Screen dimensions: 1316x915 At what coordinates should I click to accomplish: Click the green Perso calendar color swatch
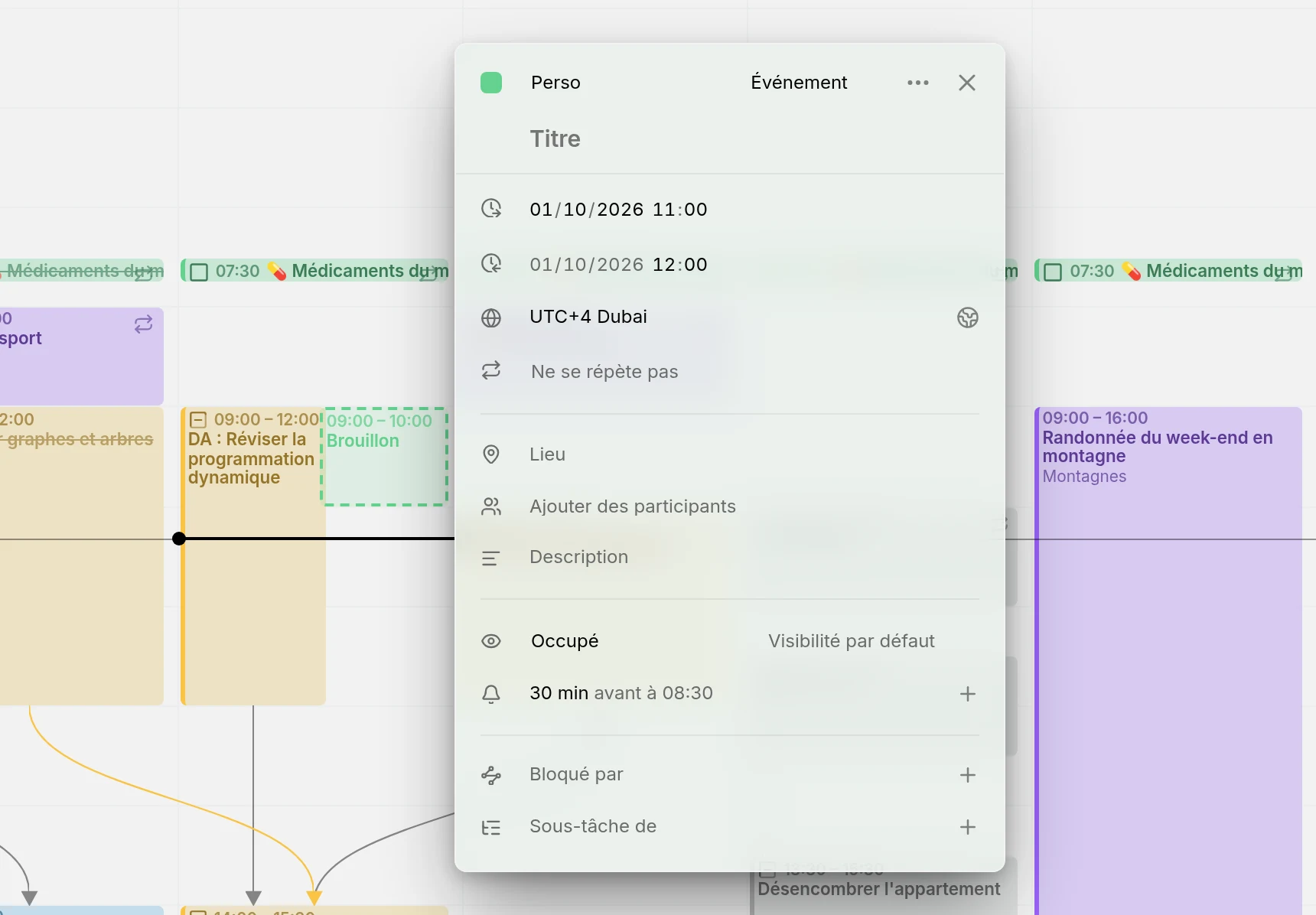click(x=491, y=83)
